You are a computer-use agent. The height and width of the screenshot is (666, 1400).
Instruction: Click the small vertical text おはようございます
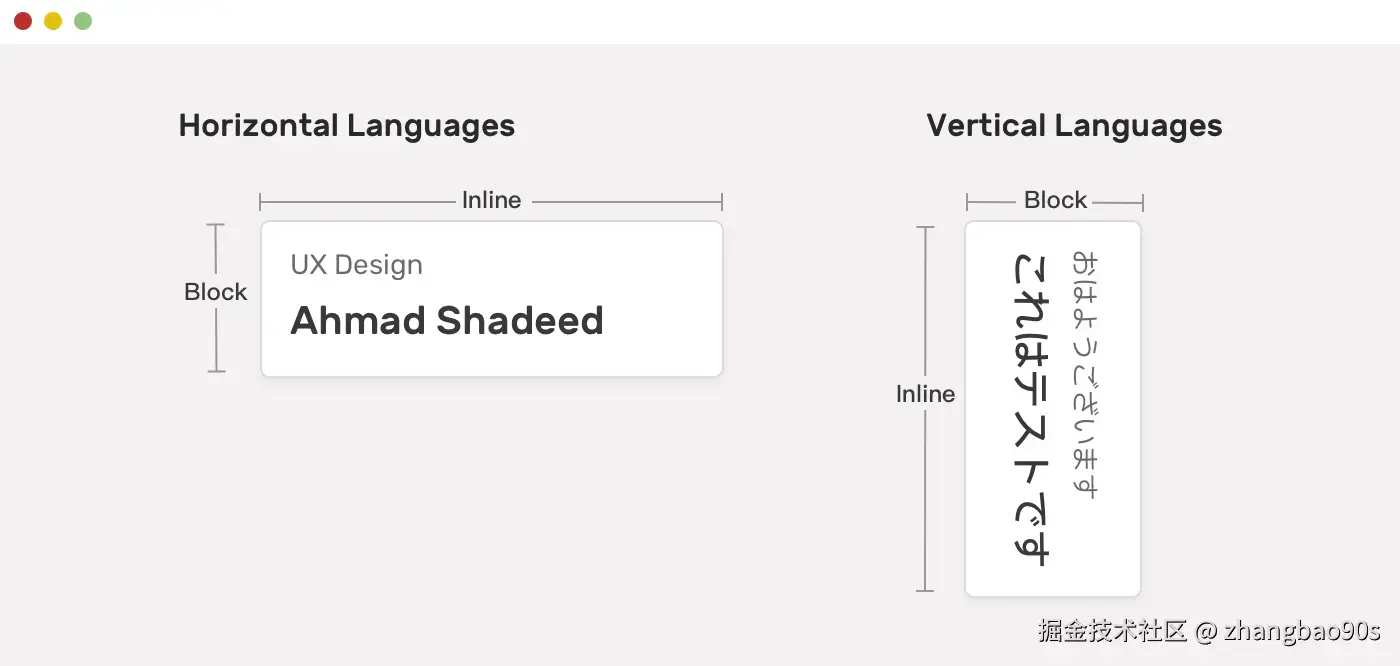tap(1084, 374)
